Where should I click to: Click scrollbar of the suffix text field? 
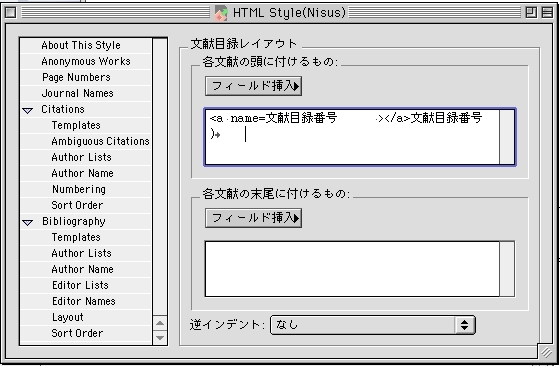coord(507,269)
